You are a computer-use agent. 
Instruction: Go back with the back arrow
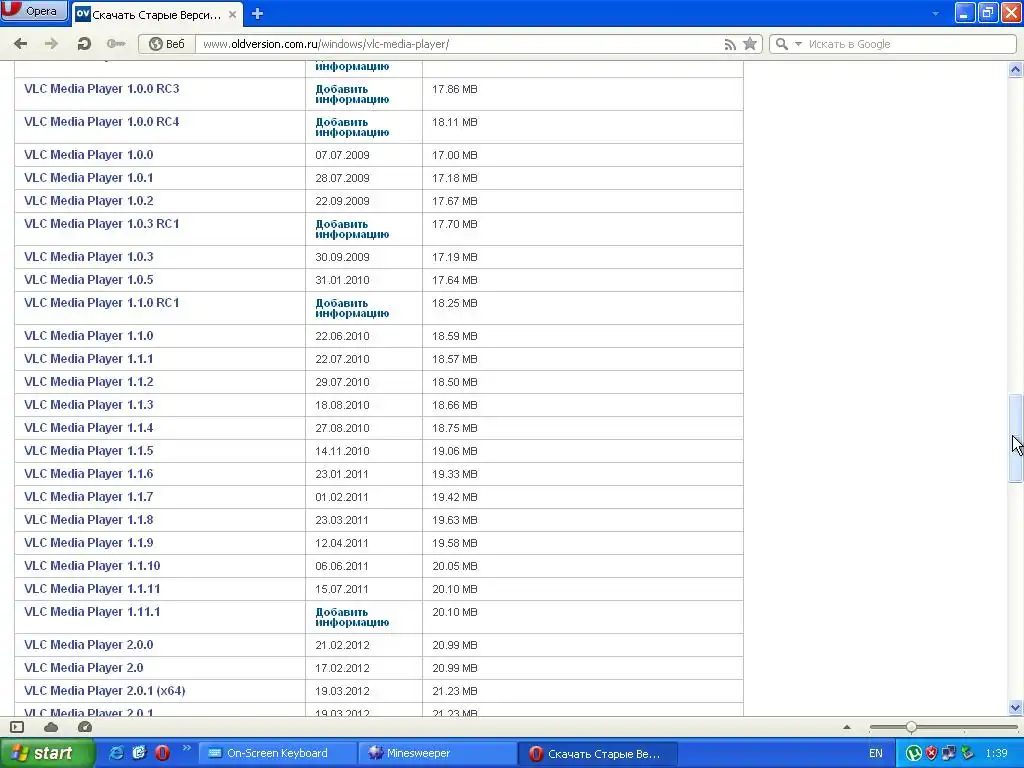[x=20, y=44]
